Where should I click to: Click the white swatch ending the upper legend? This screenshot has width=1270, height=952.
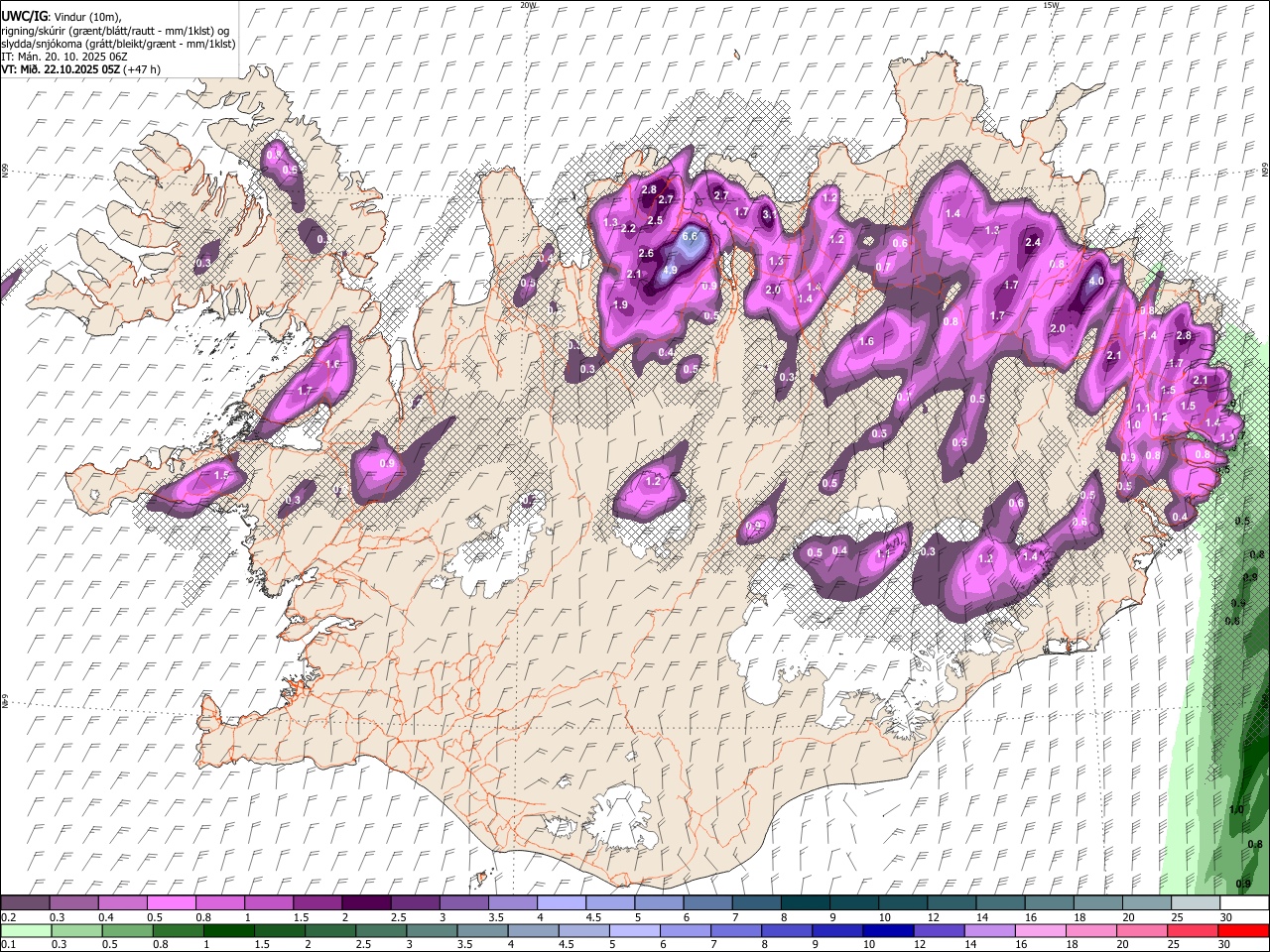click(x=1243, y=903)
